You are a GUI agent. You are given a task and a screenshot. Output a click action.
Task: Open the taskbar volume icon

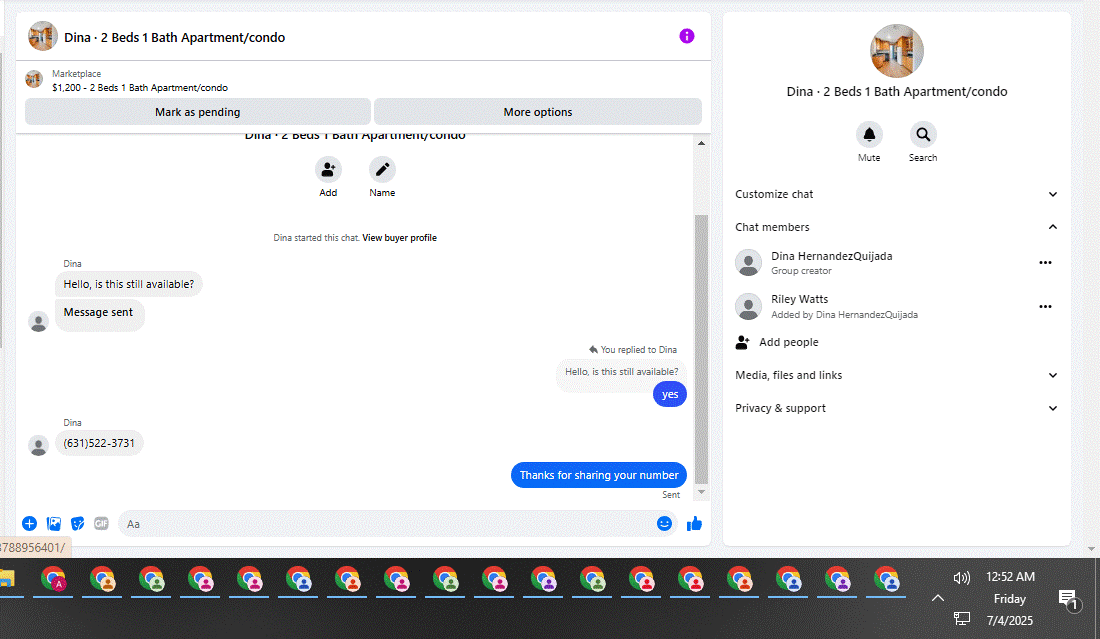tap(961, 577)
